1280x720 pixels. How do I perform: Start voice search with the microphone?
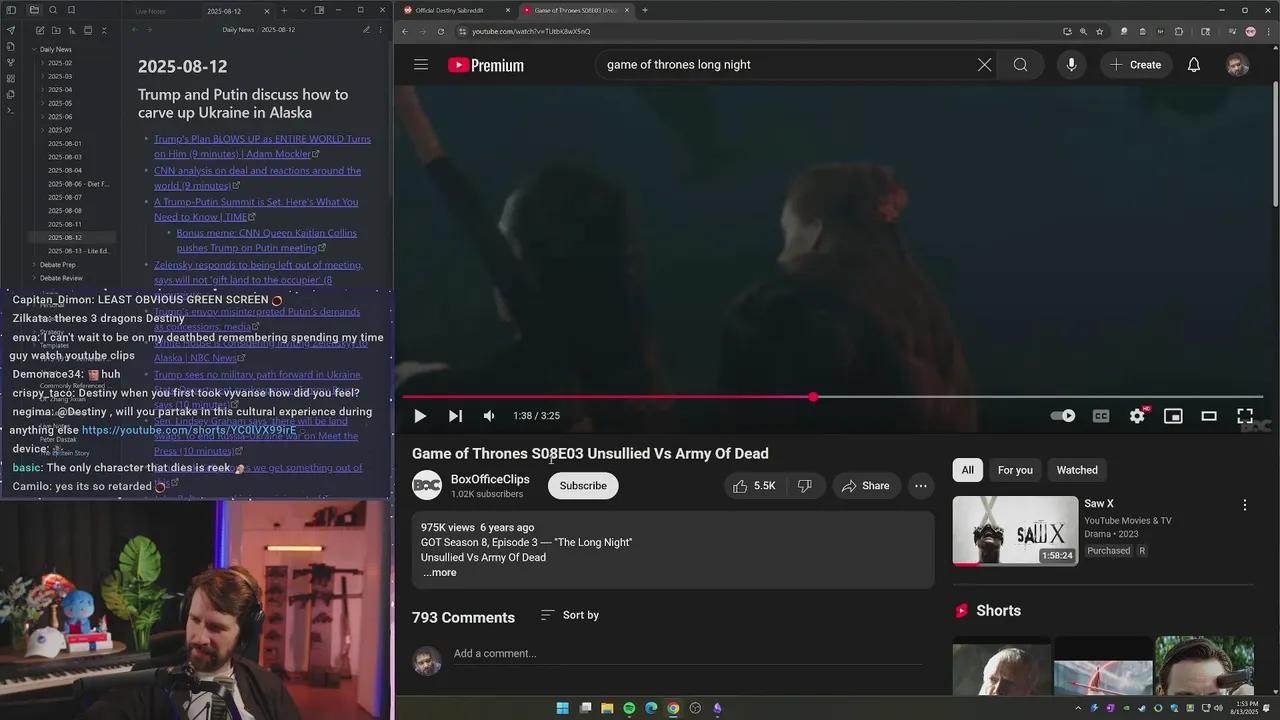1071,65
